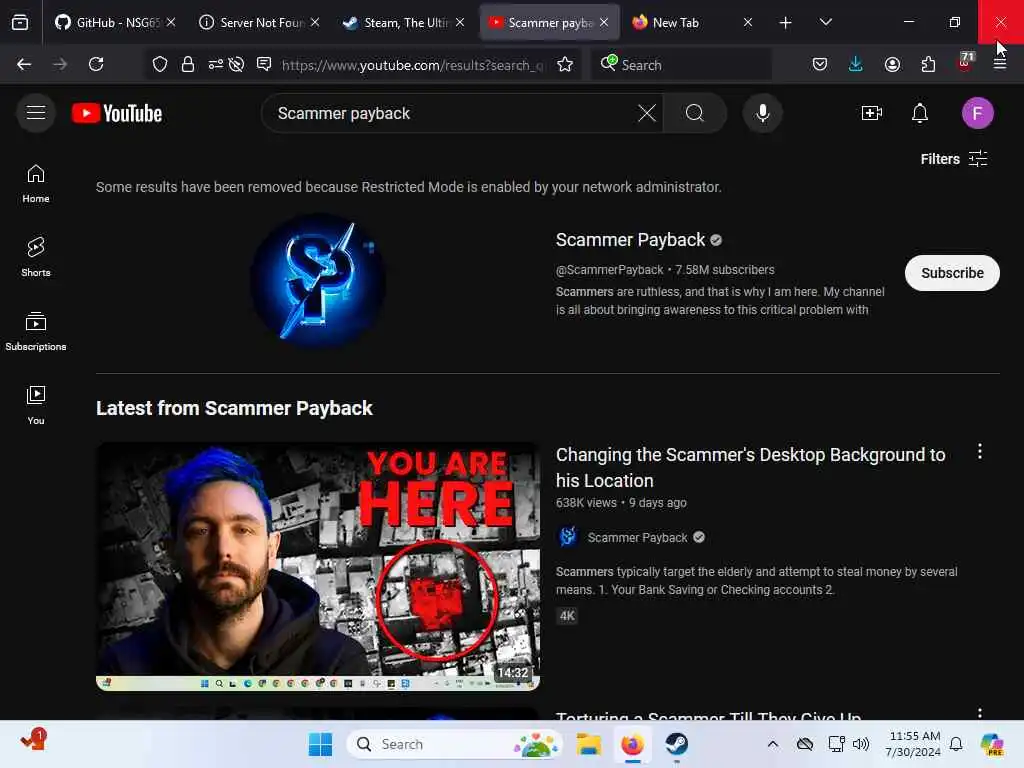Open Scammer Payback channel link under video
Viewport: 1024px width, 768px height.
pyautogui.click(x=637, y=537)
